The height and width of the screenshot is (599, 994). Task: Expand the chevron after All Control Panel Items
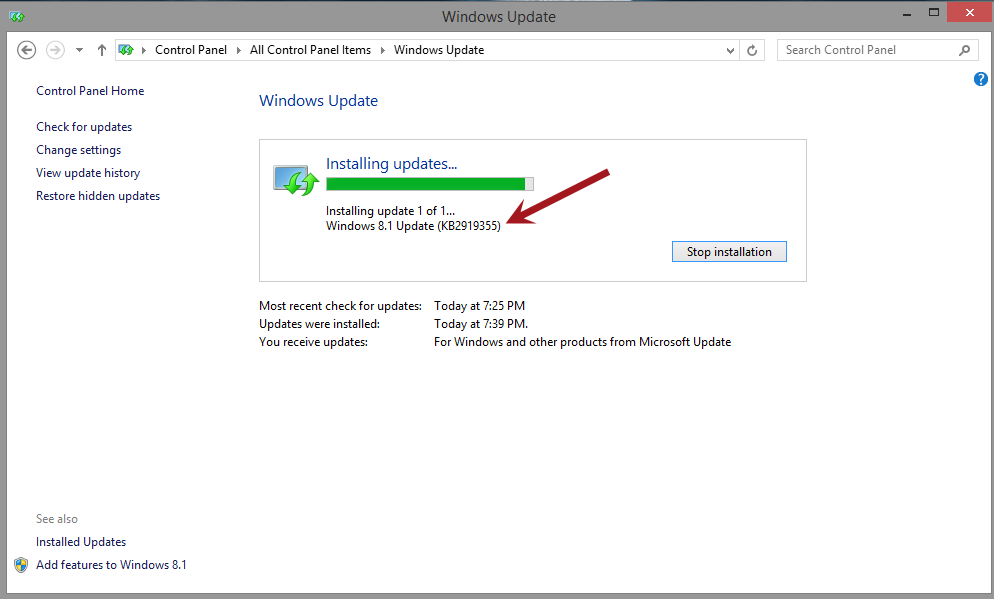pyautogui.click(x=383, y=50)
